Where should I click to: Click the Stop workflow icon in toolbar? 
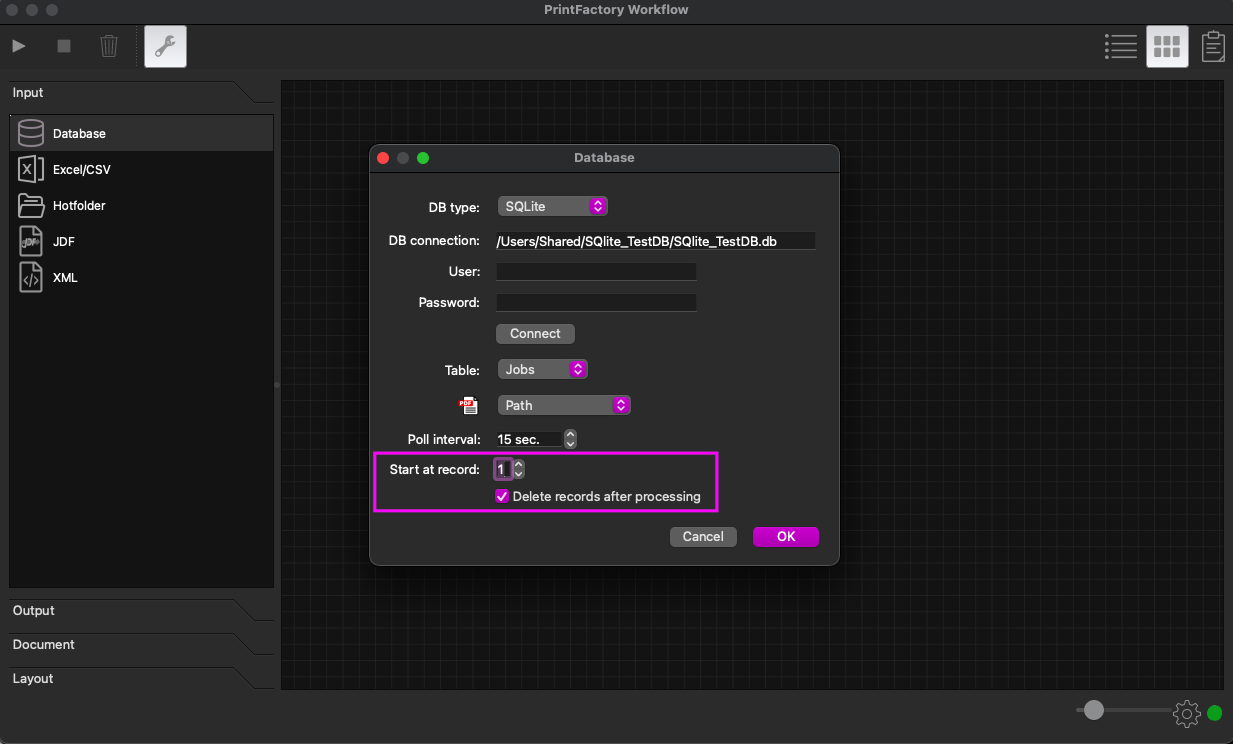pos(64,46)
